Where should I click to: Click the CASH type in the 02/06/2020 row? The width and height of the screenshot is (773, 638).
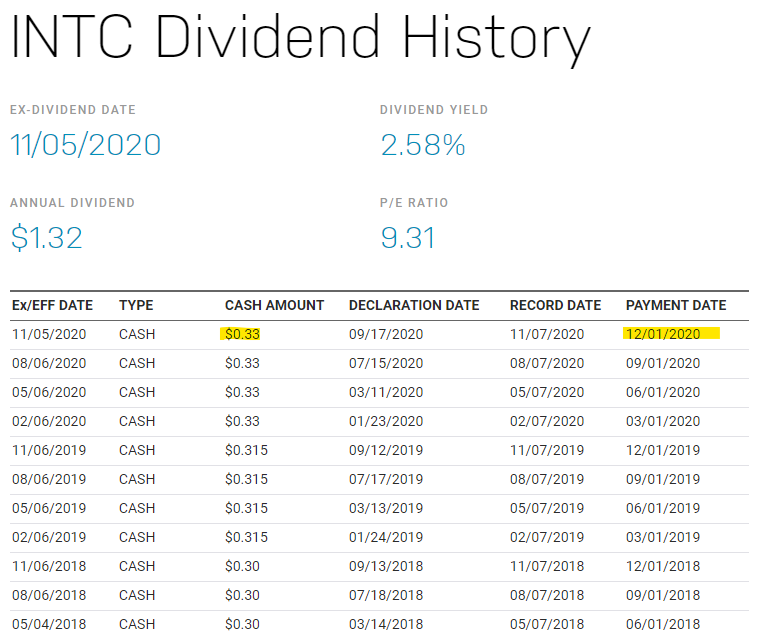(x=137, y=421)
